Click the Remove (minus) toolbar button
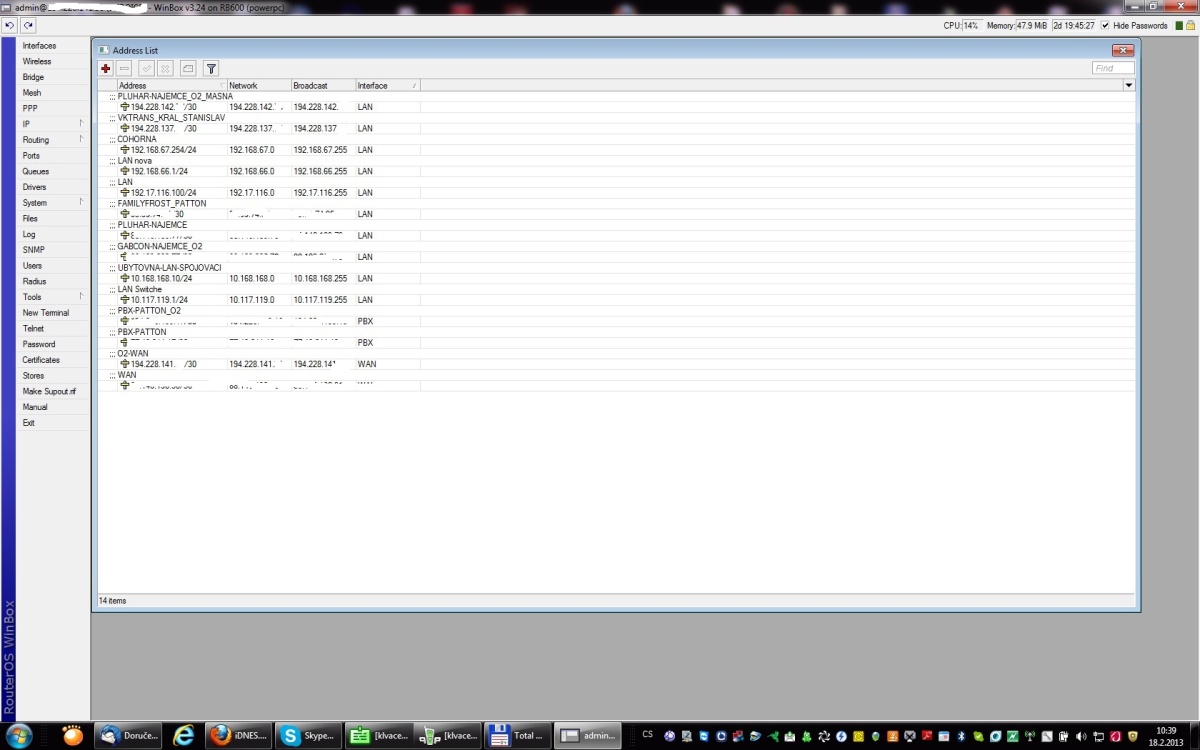The height and width of the screenshot is (750, 1200). (x=124, y=68)
